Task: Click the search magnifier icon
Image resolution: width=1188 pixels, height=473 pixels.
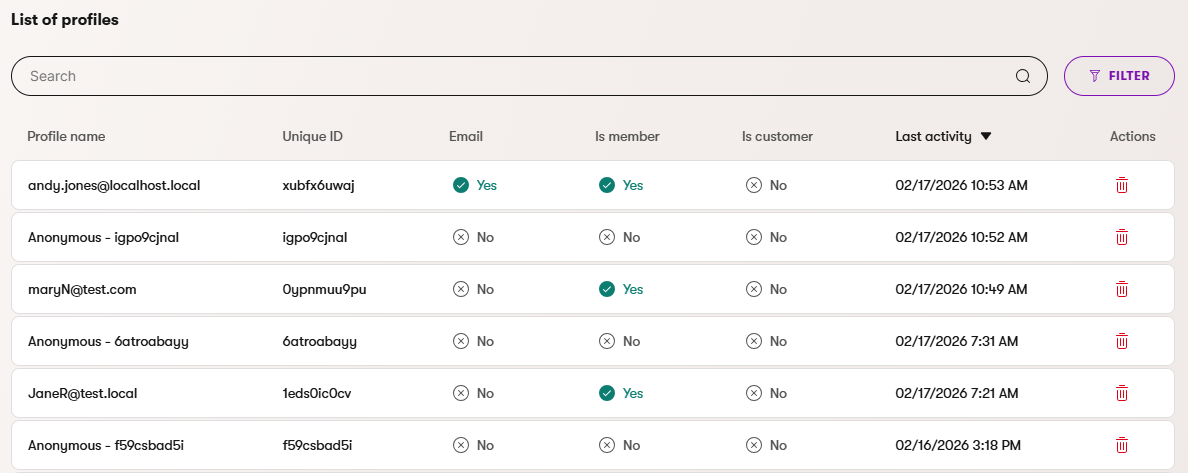Action: coord(1023,76)
